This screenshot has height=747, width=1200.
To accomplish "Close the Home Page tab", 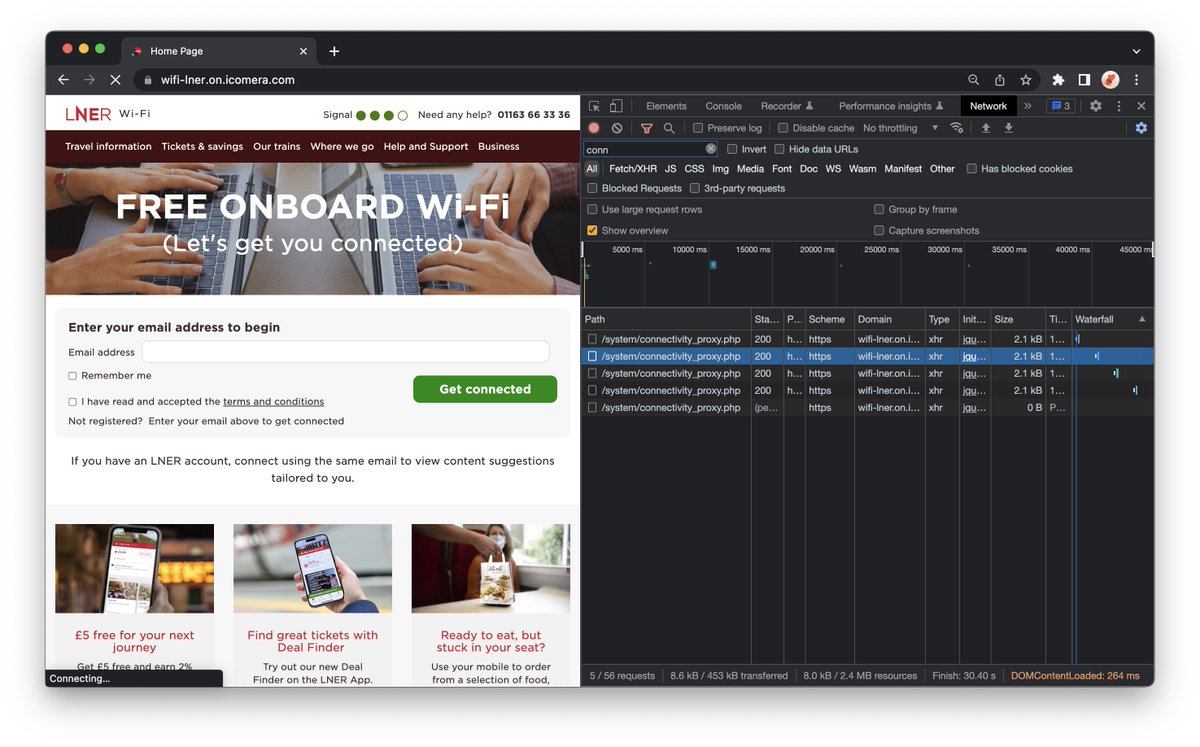I will coord(304,51).
